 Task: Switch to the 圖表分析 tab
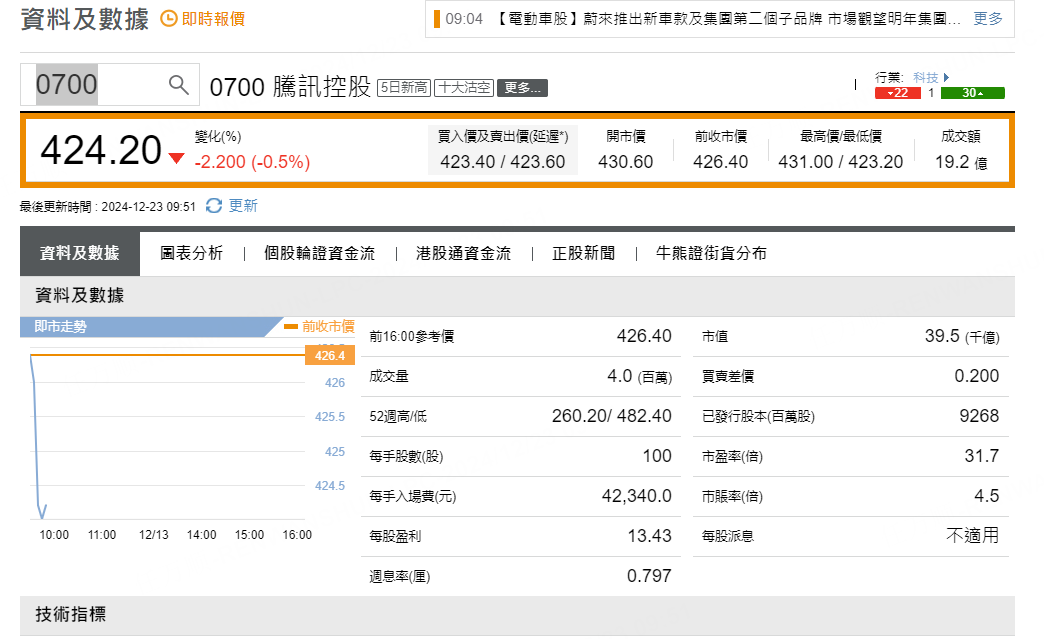(x=192, y=254)
